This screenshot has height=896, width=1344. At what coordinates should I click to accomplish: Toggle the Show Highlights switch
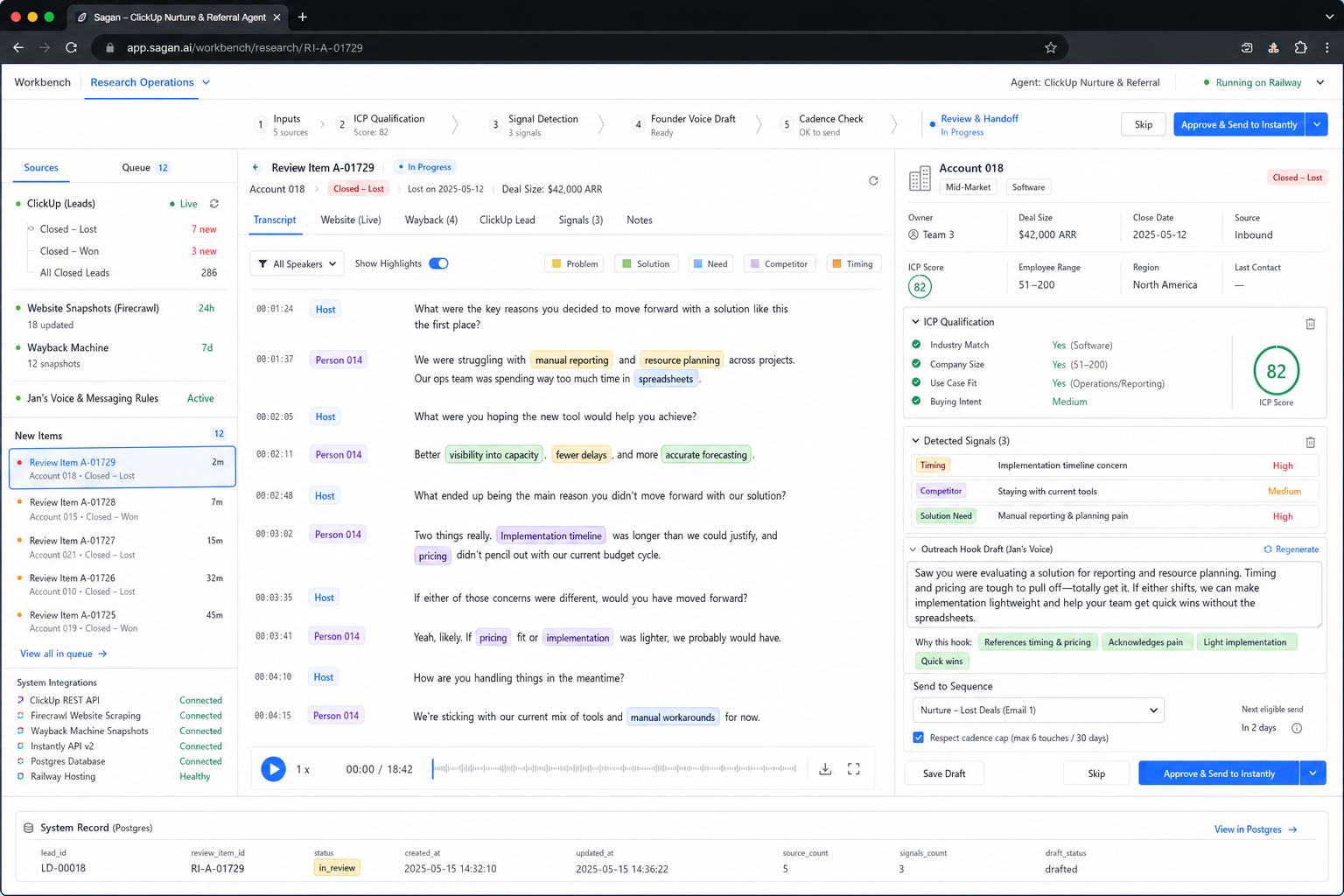click(438, 263)
